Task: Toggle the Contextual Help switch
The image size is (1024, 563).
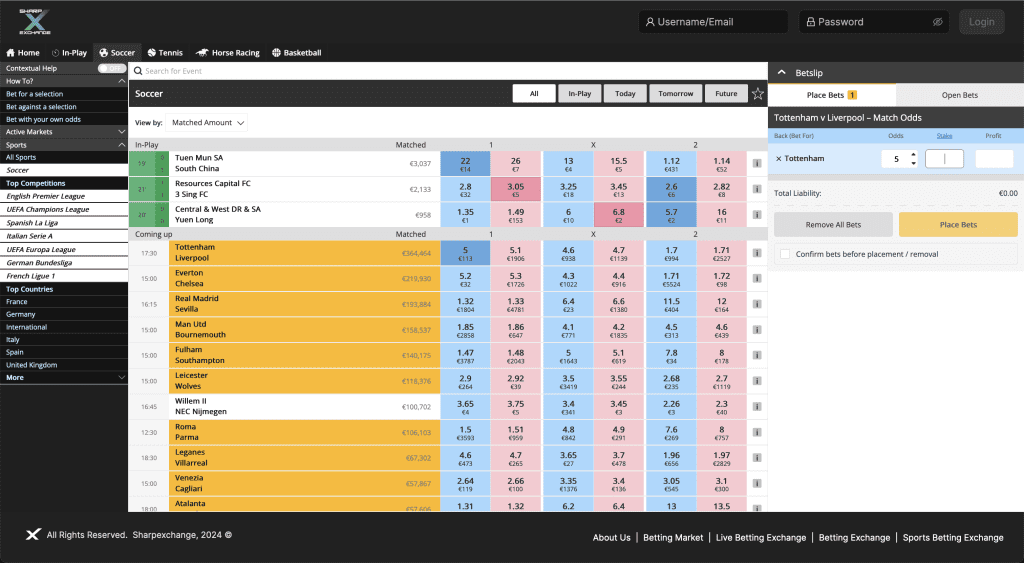Action: tap(112, 68)
